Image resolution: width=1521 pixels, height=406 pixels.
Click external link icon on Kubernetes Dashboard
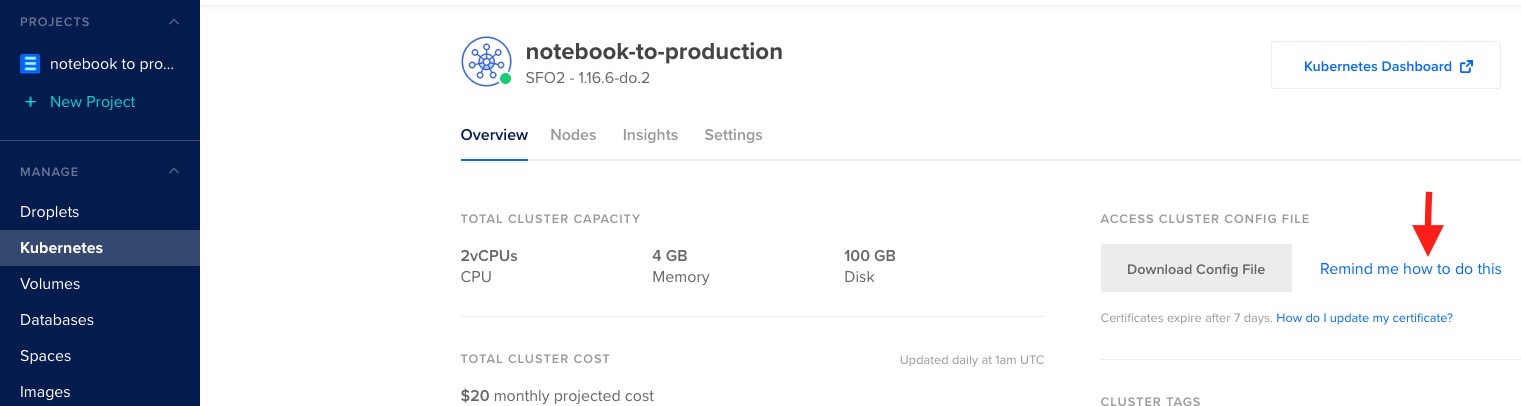[x=1466, y=67]
